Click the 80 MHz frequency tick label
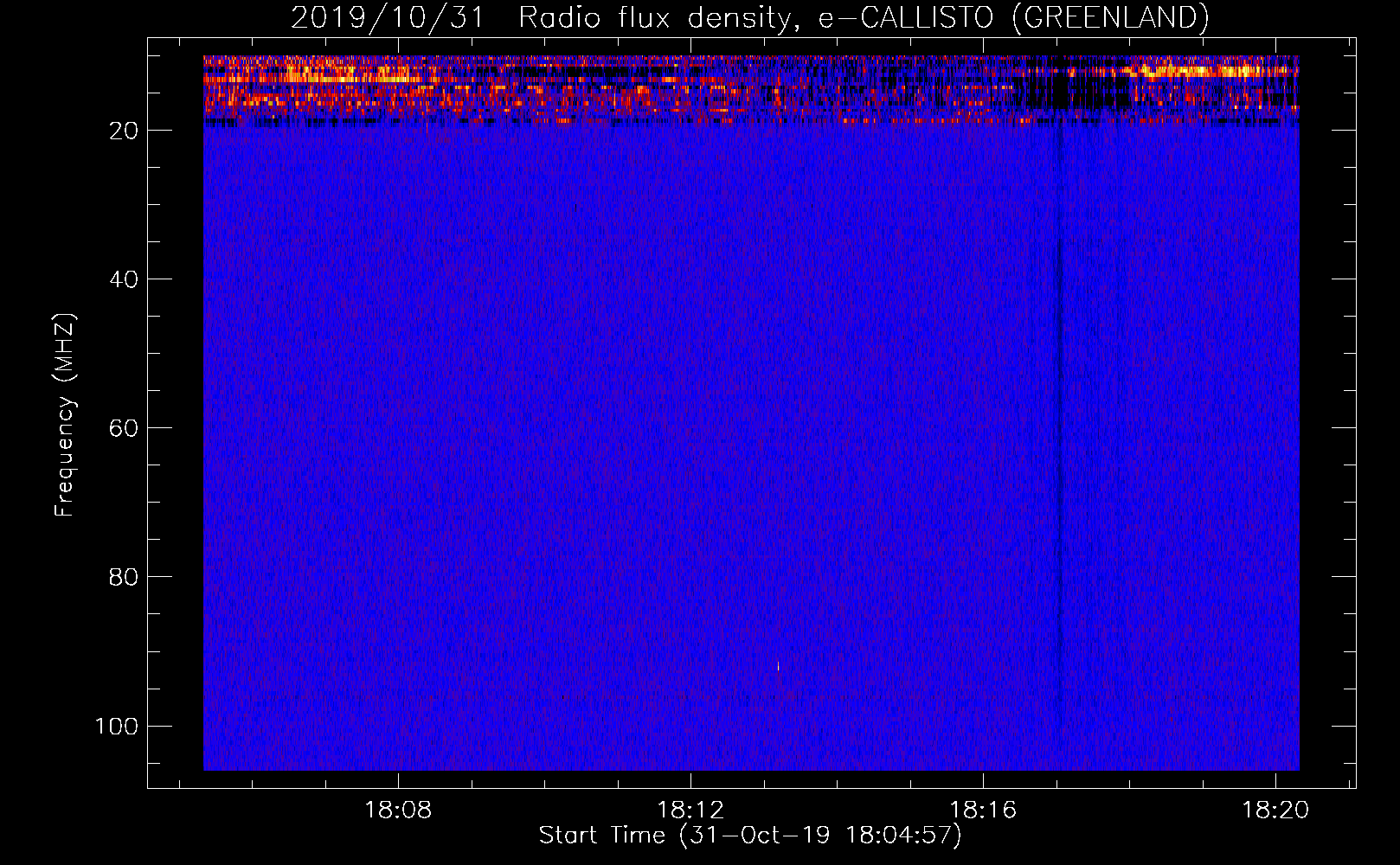Image resolution: width=1400 pixels, height=865 pixels. click(x=124, y=577)
